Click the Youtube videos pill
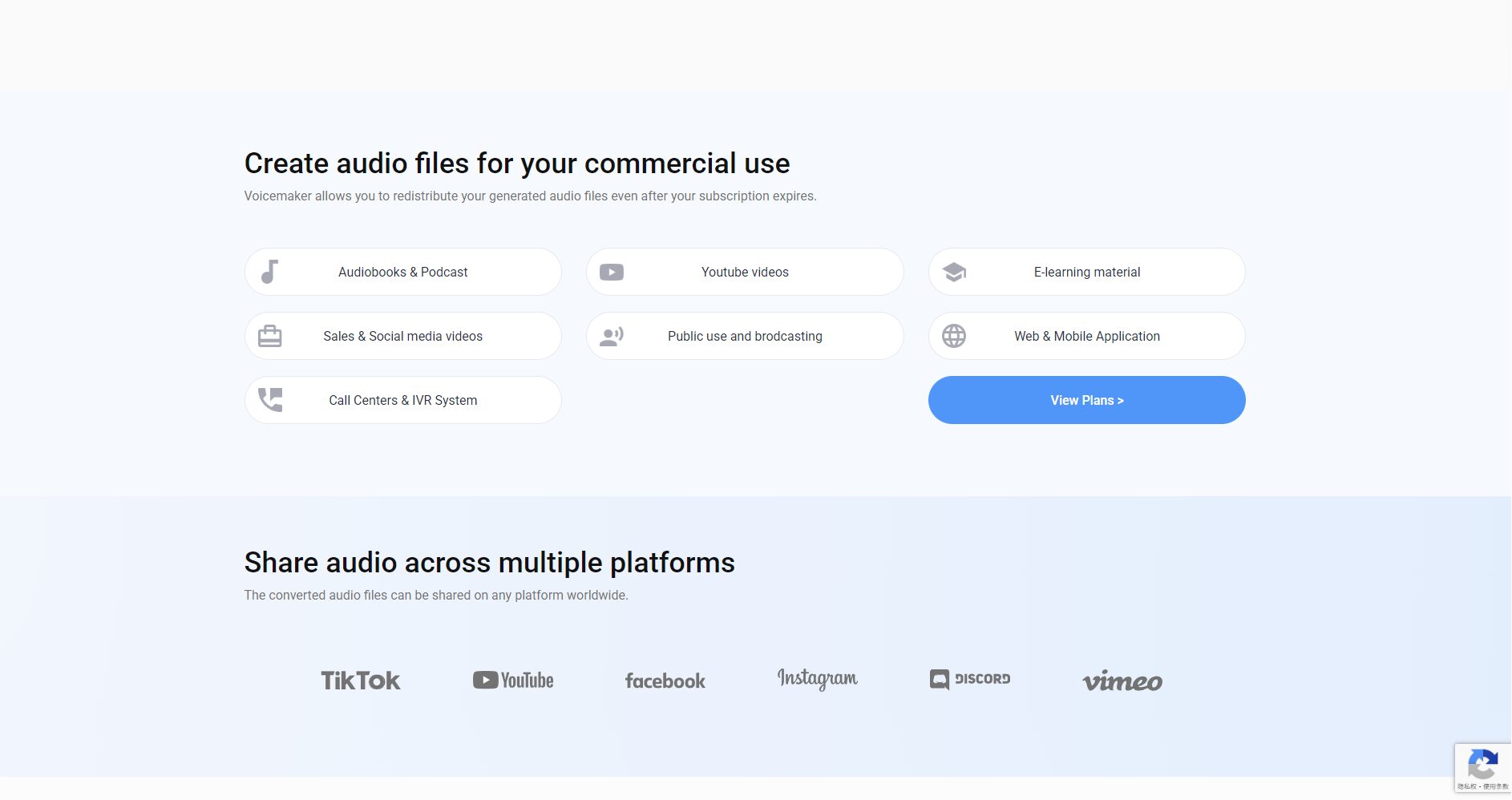1512x800 pixels. tap(745, 272)
